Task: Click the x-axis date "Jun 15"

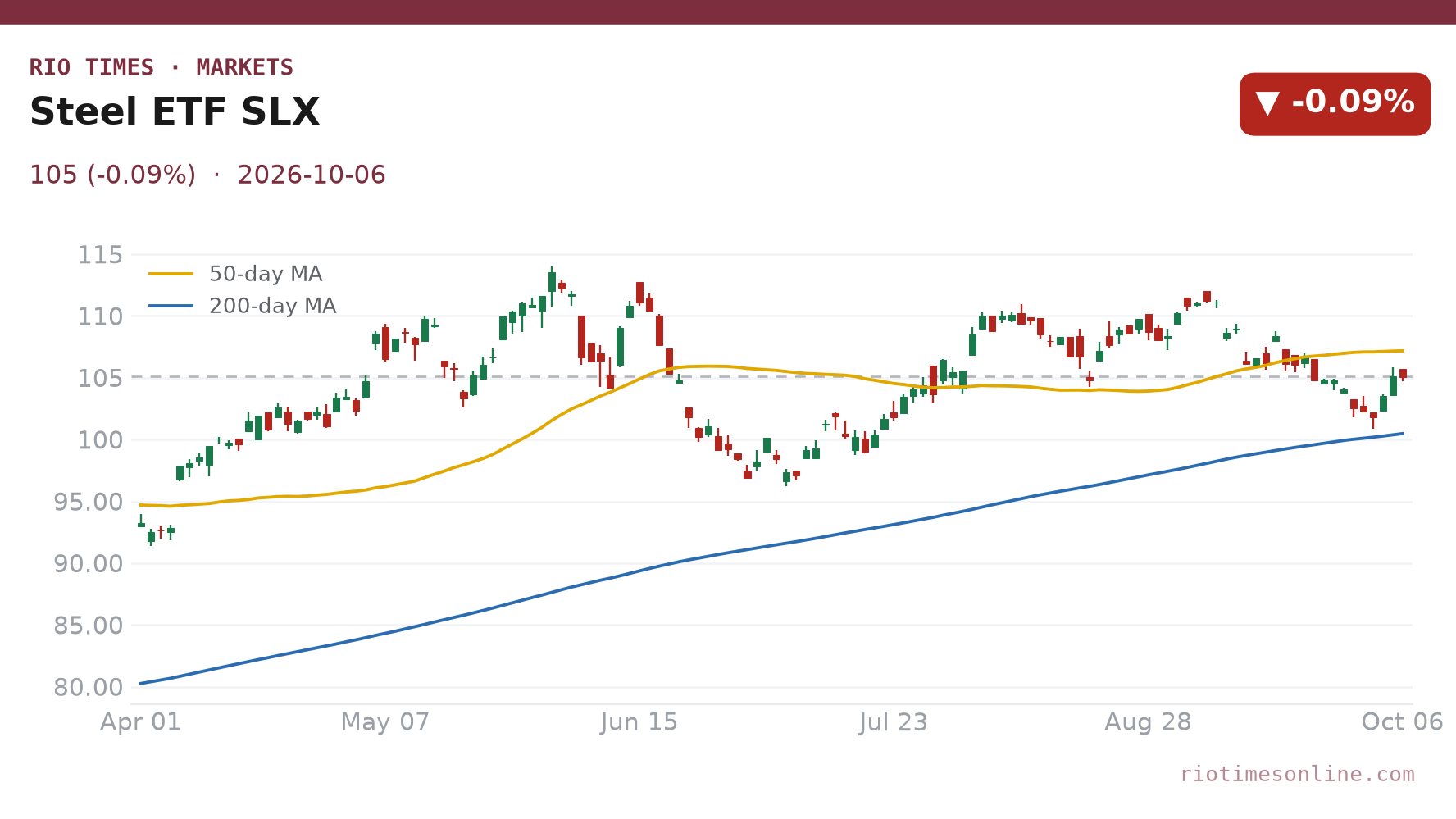Action: click(639, 722)
